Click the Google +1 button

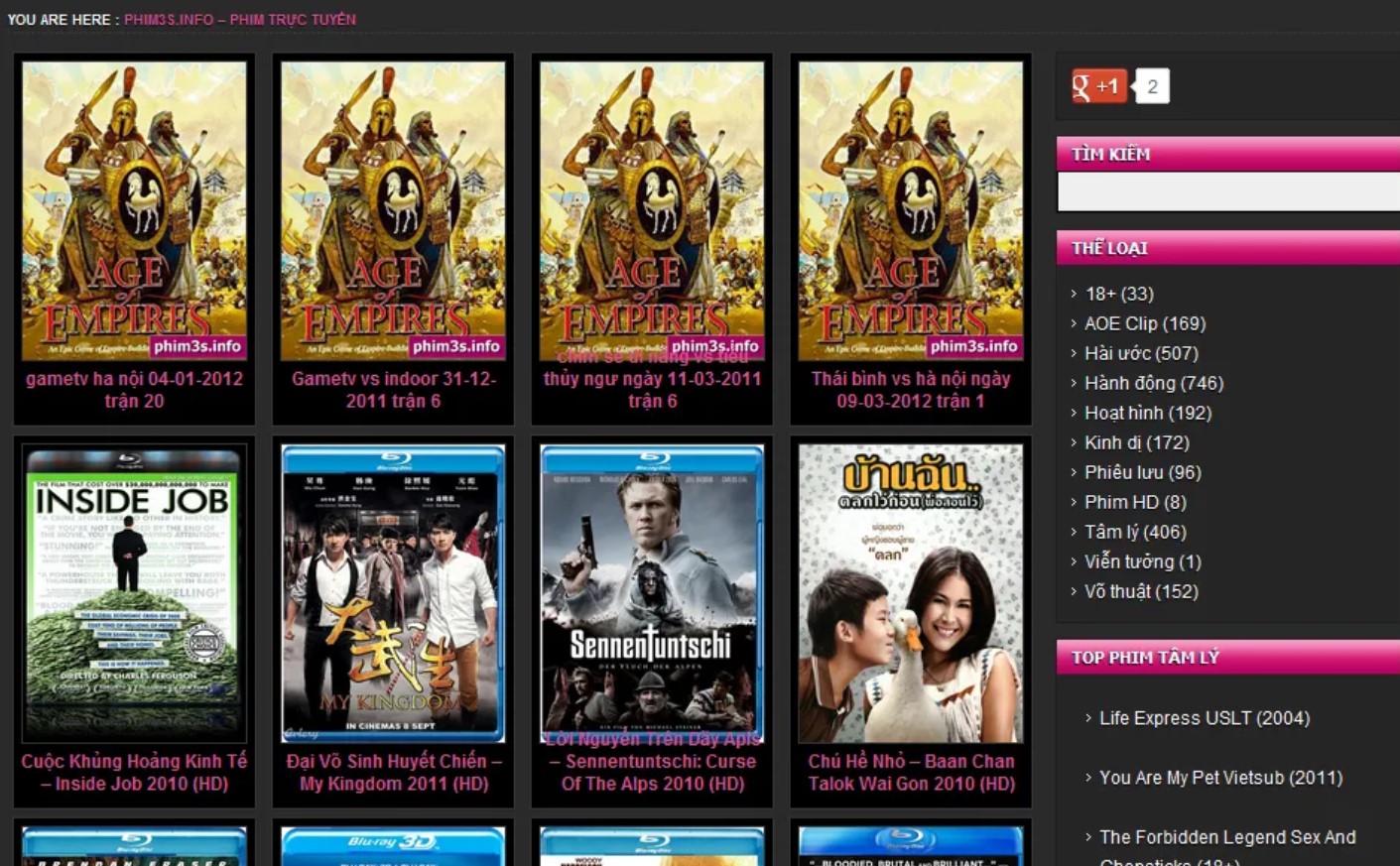(x=1099, y=86)
